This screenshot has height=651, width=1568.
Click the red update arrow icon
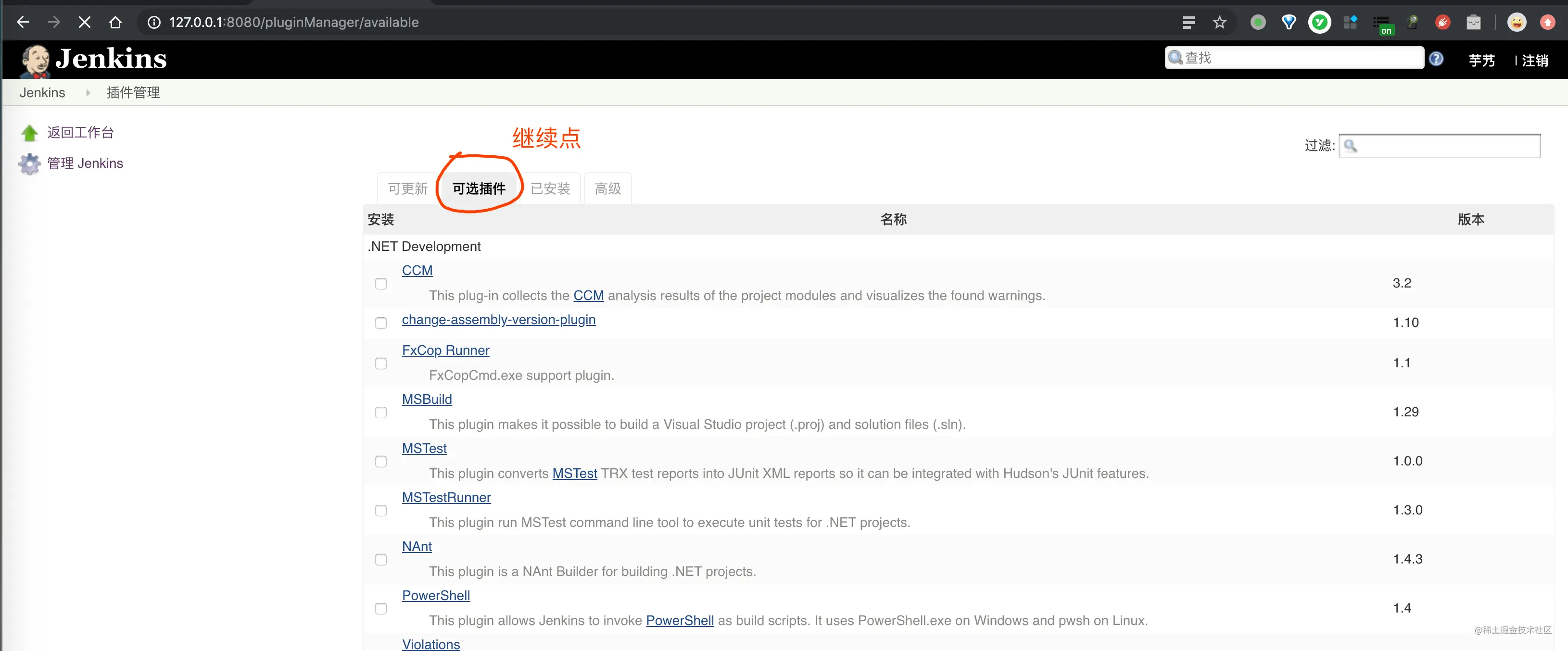[1547, 23]
